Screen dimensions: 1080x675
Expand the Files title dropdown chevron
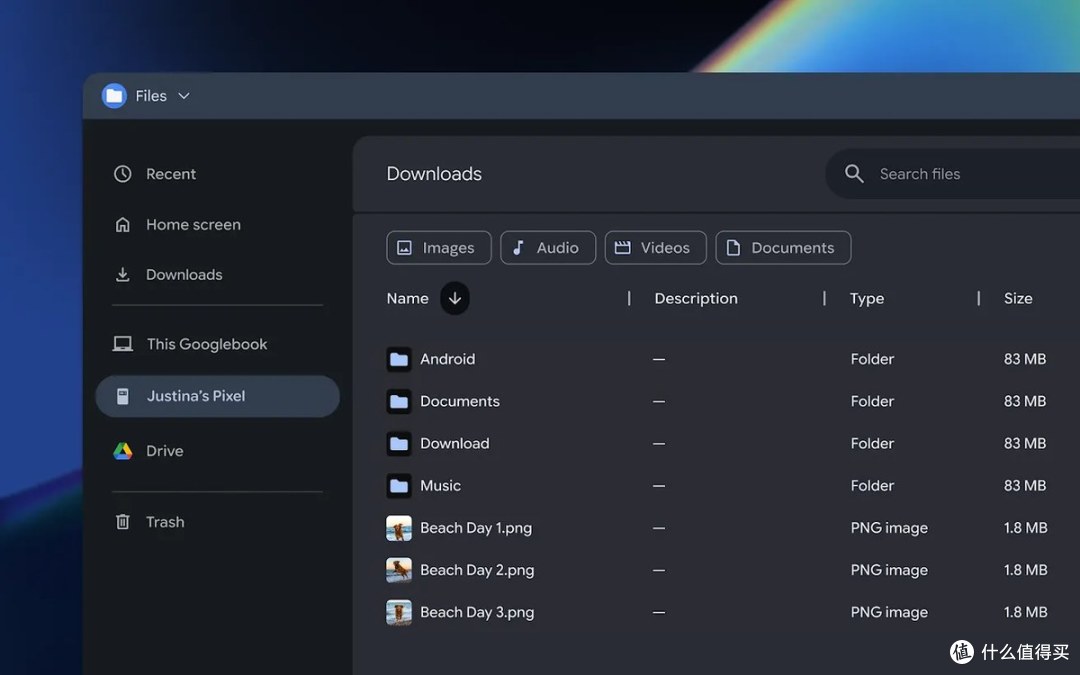184,96
